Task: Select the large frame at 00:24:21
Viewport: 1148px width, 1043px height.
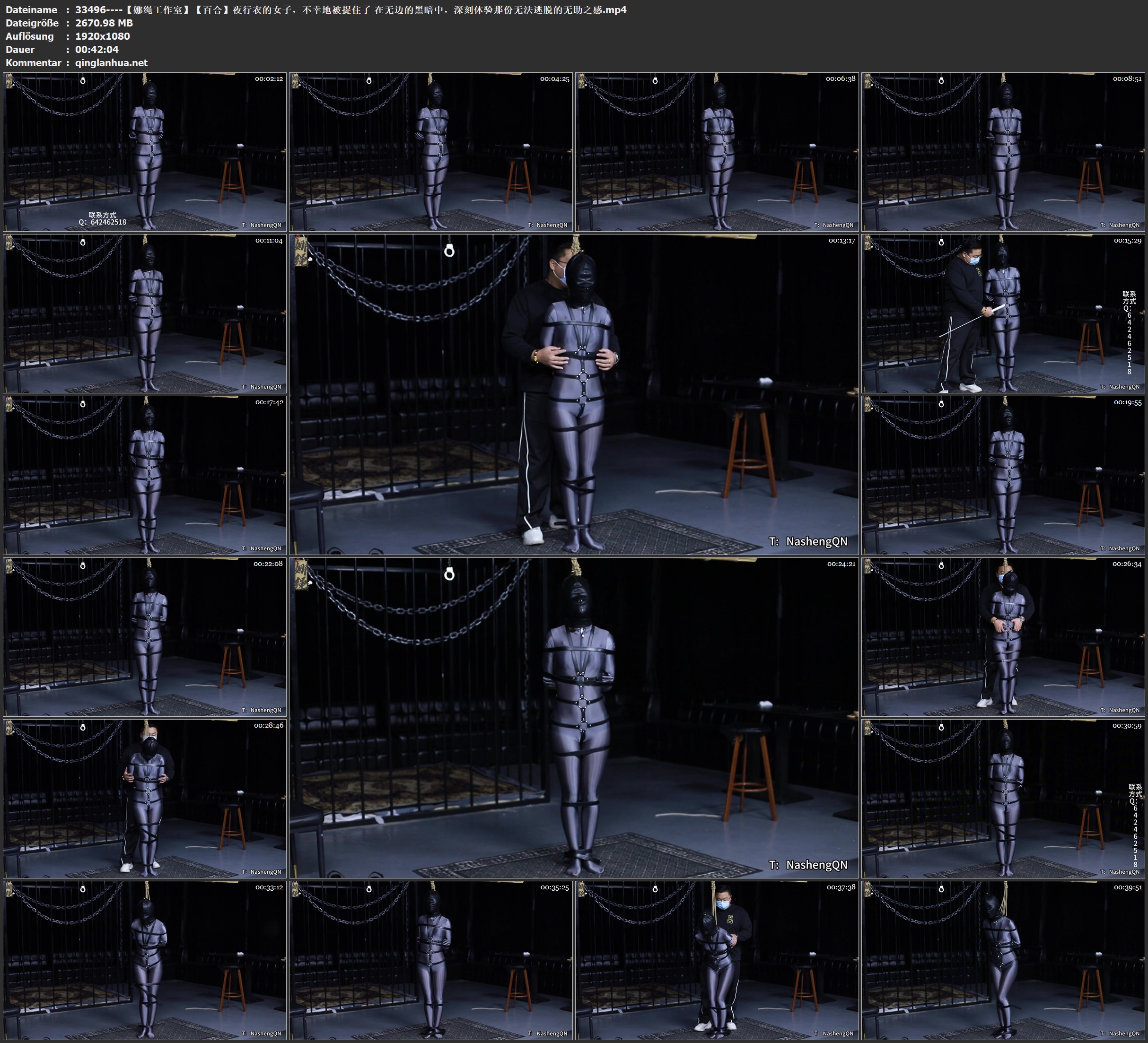Action: pyautogui.click(x=573, y=717)
